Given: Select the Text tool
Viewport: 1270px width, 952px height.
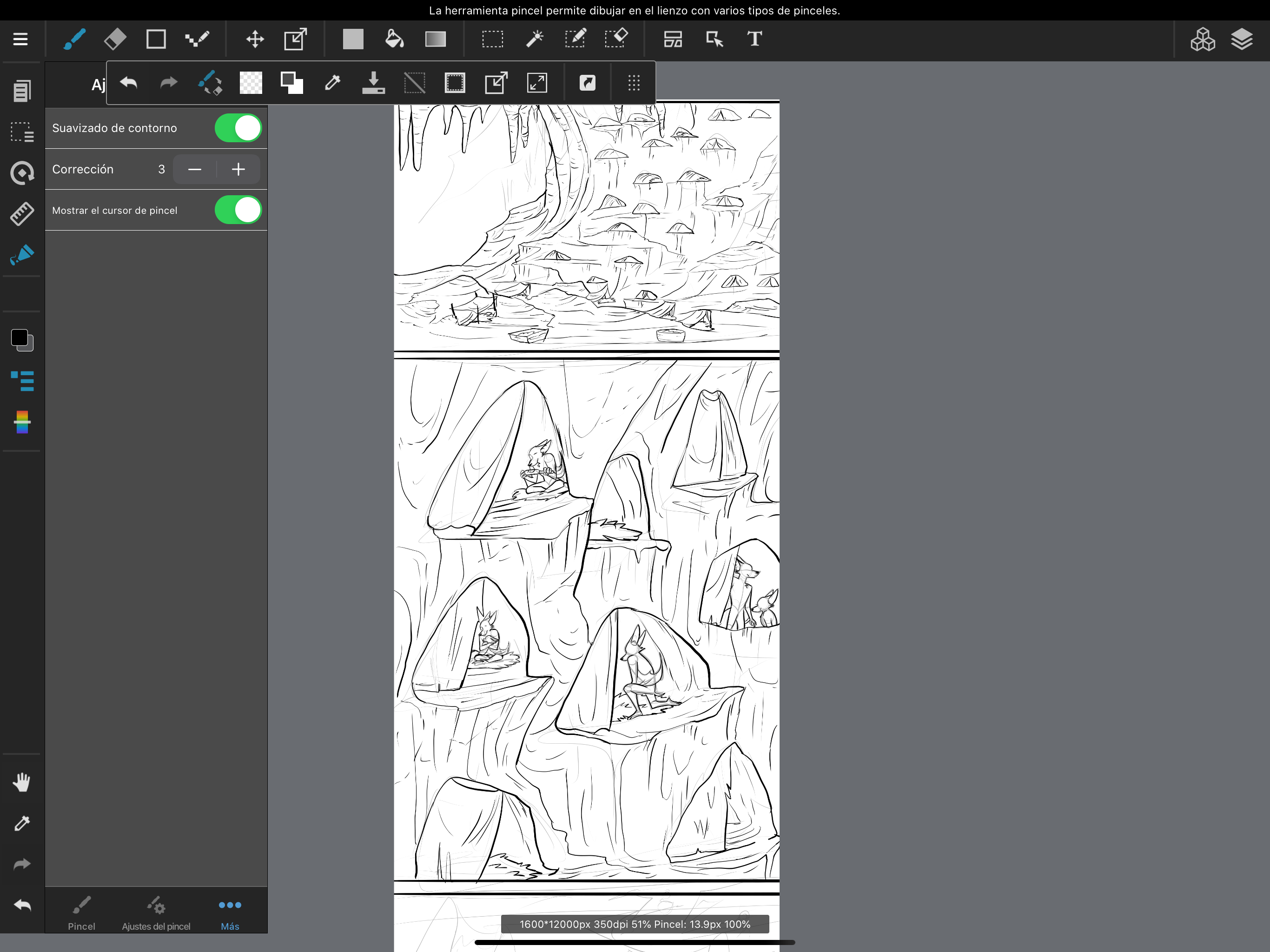Looking at the screenshot, I should coord(754,39).
